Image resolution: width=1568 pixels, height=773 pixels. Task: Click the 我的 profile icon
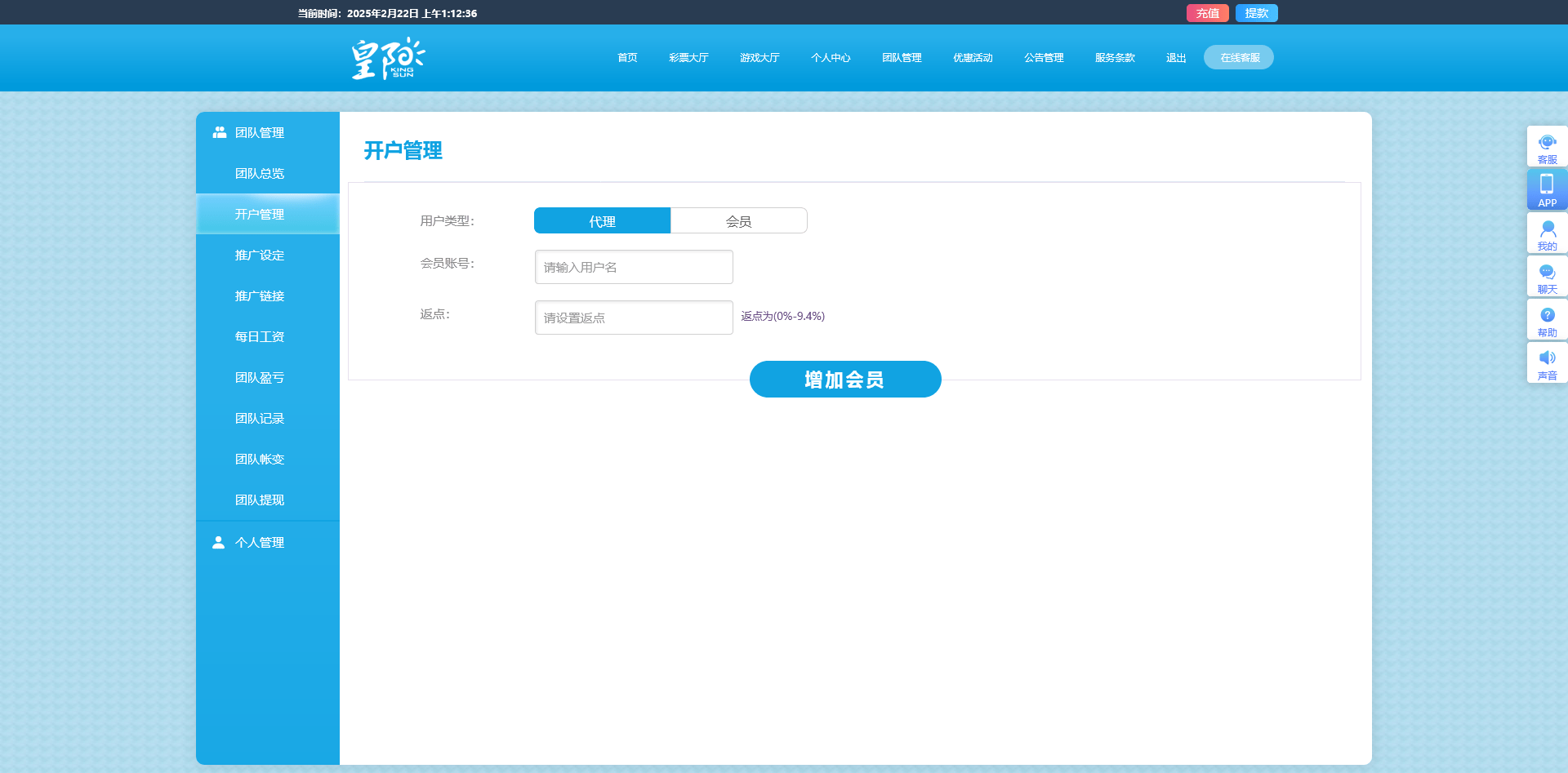tap(1547, 229)
